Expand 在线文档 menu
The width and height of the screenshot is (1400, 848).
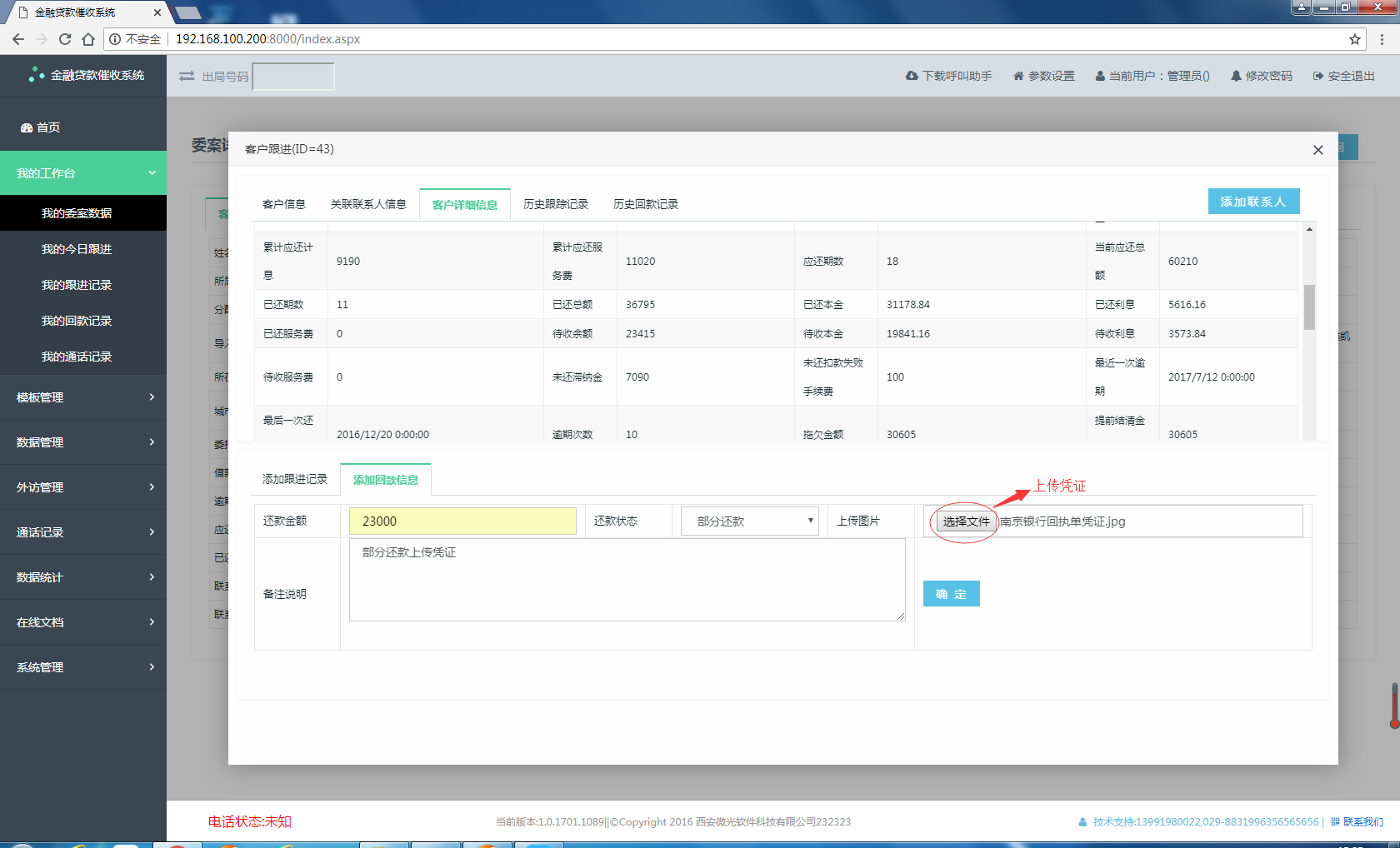click(83, 622)
